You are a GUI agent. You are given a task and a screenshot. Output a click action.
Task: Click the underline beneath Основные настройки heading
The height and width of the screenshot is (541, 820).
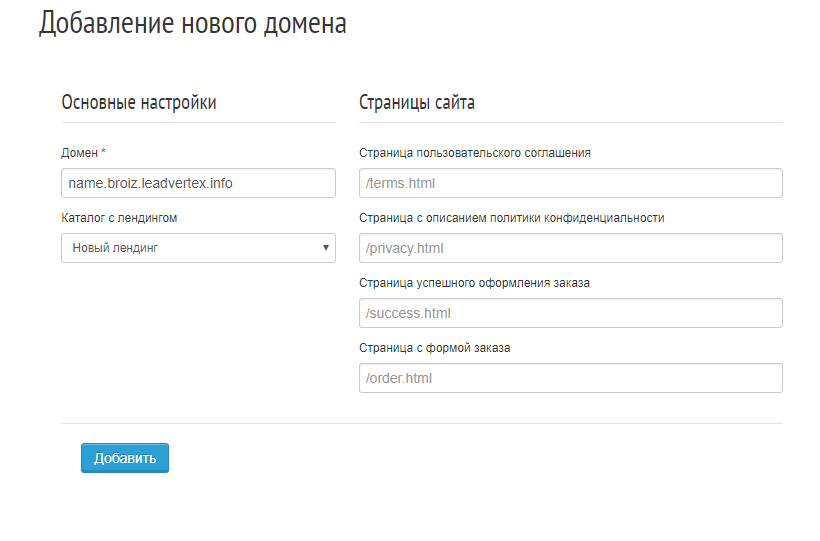point(198,122)
